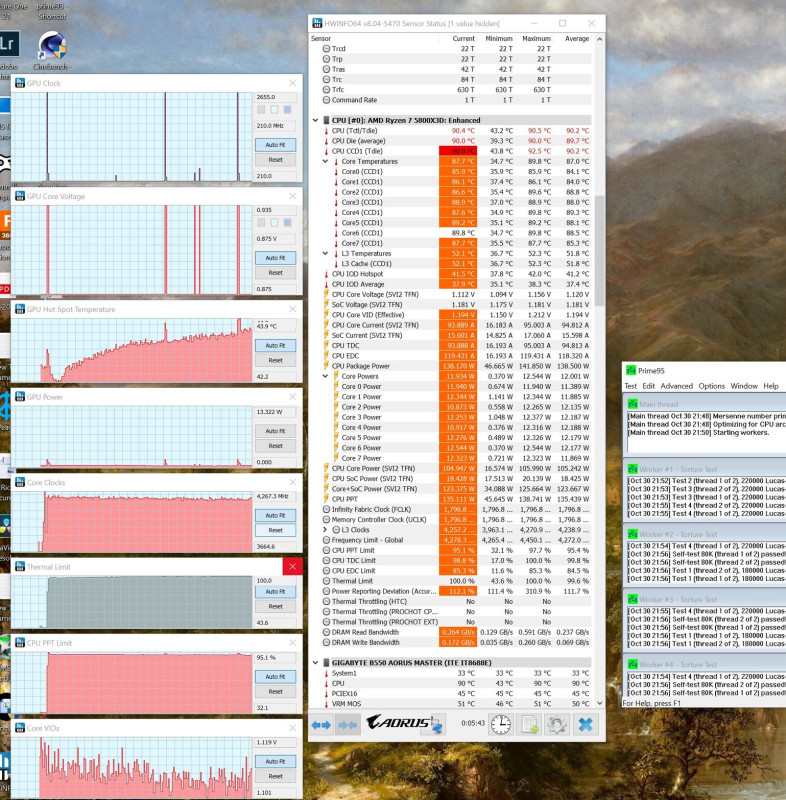This screenshot has width=786, height=800.
Task: Select the Power Reporting Deviation row
Action: pos(451,591)
